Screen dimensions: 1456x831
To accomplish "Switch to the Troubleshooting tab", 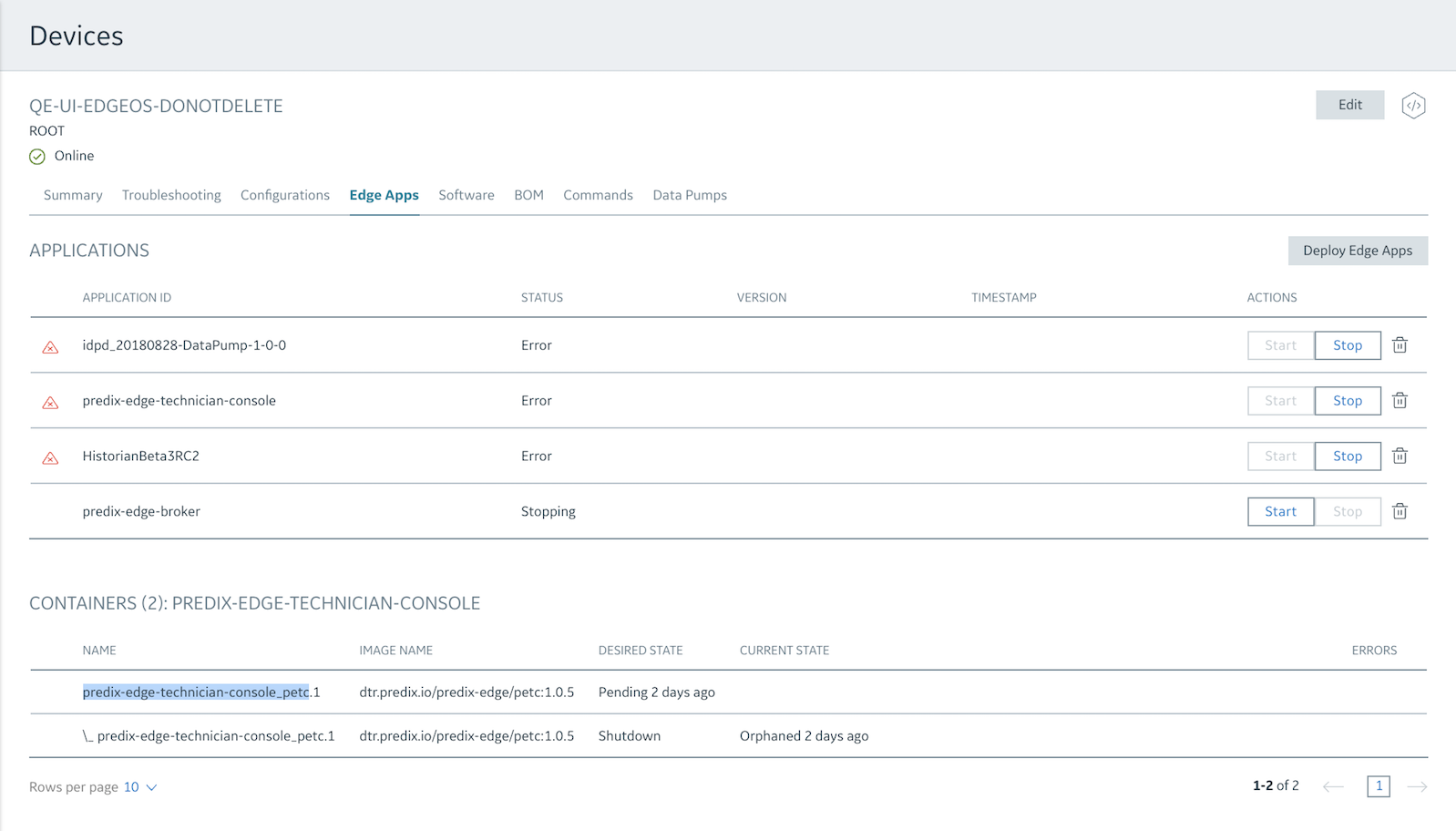I will (171, 195).
